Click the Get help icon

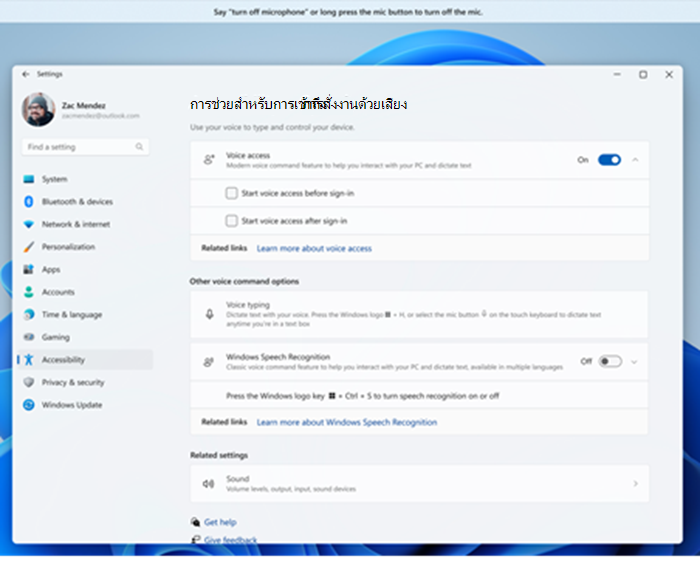(x=195, y=522)
